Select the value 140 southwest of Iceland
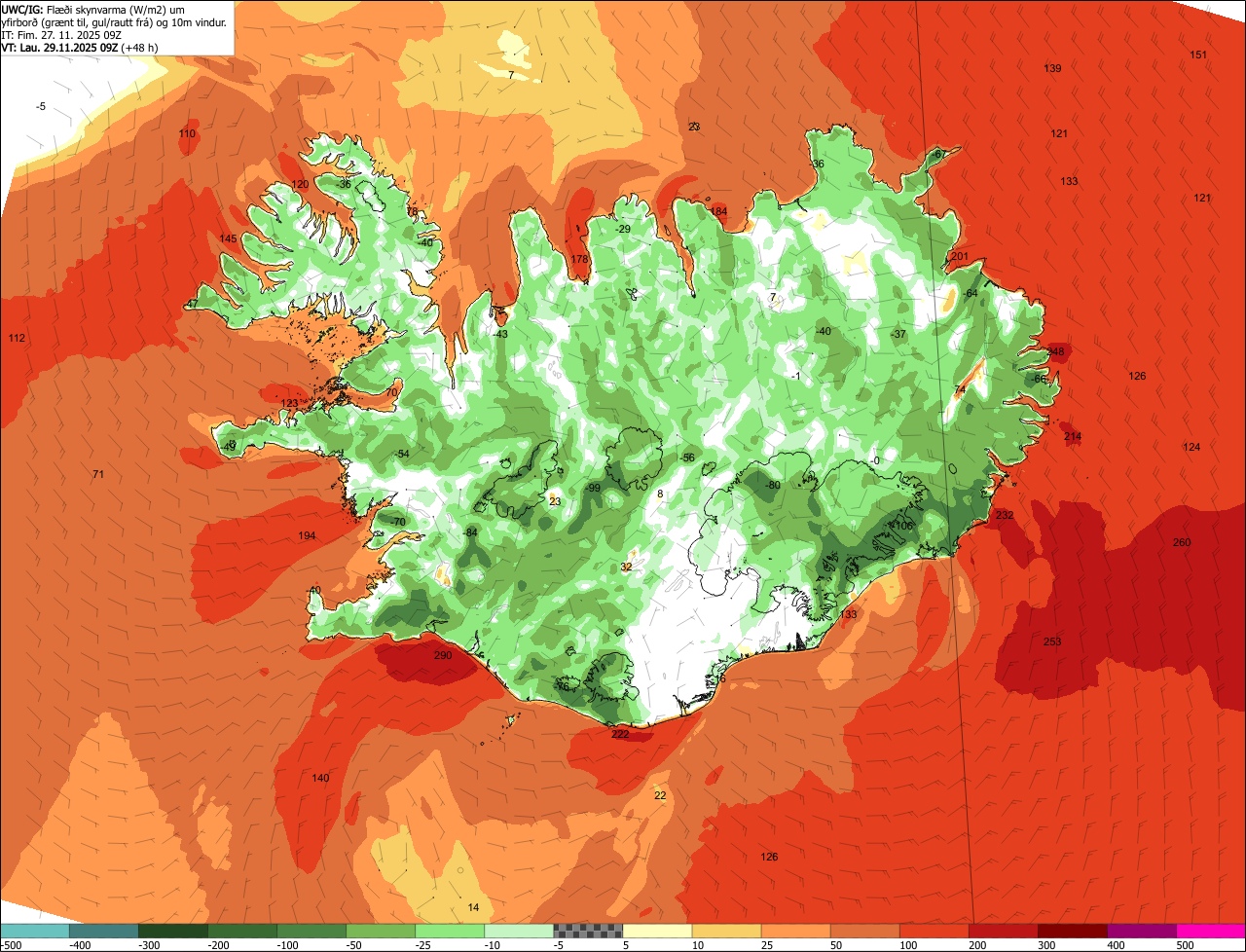The image size is (1246, 952). point(320,778)
